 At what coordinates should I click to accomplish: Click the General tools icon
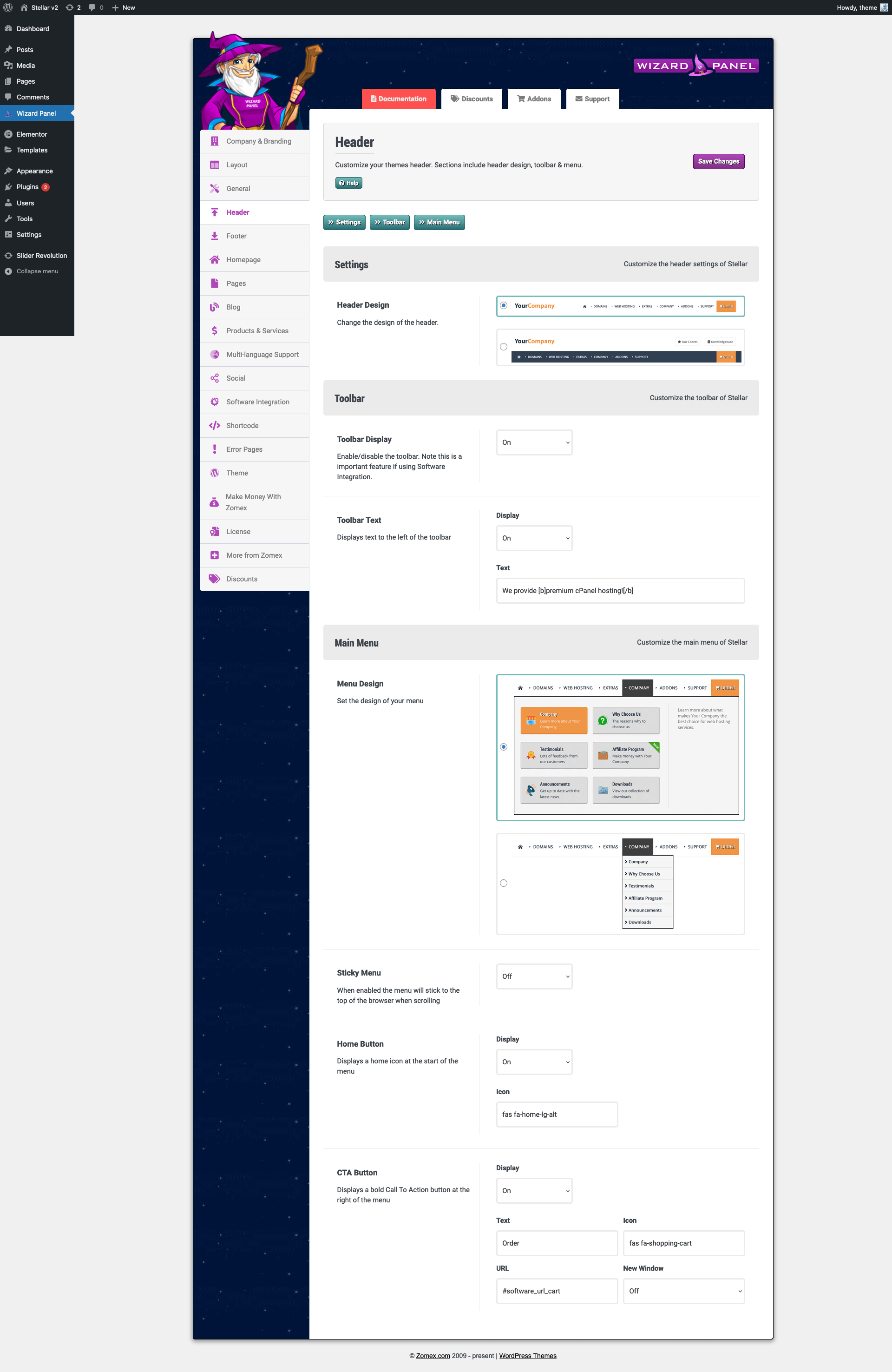[214, 189]
